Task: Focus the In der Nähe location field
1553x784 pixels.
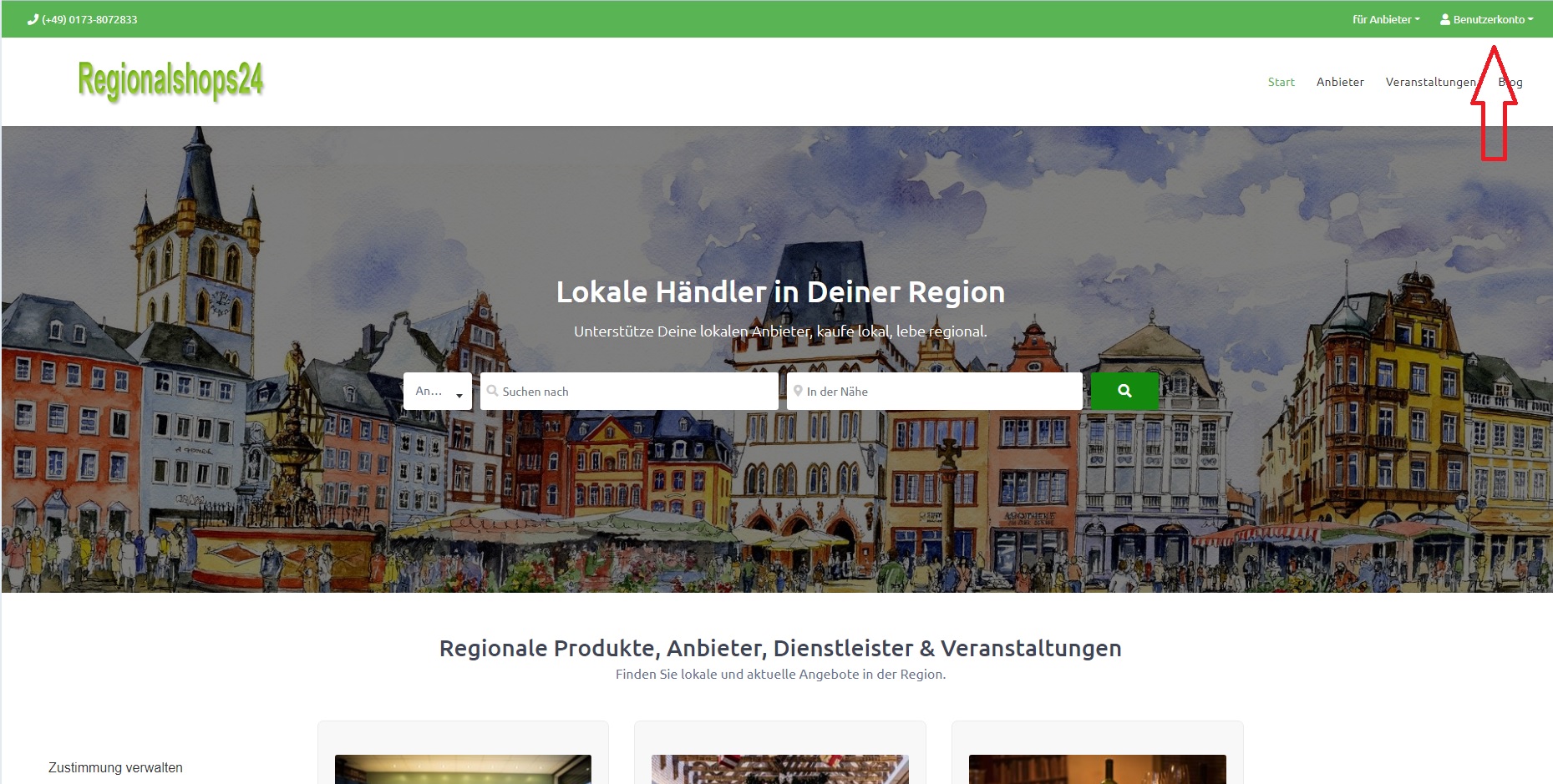Action: tap(935, 391)
